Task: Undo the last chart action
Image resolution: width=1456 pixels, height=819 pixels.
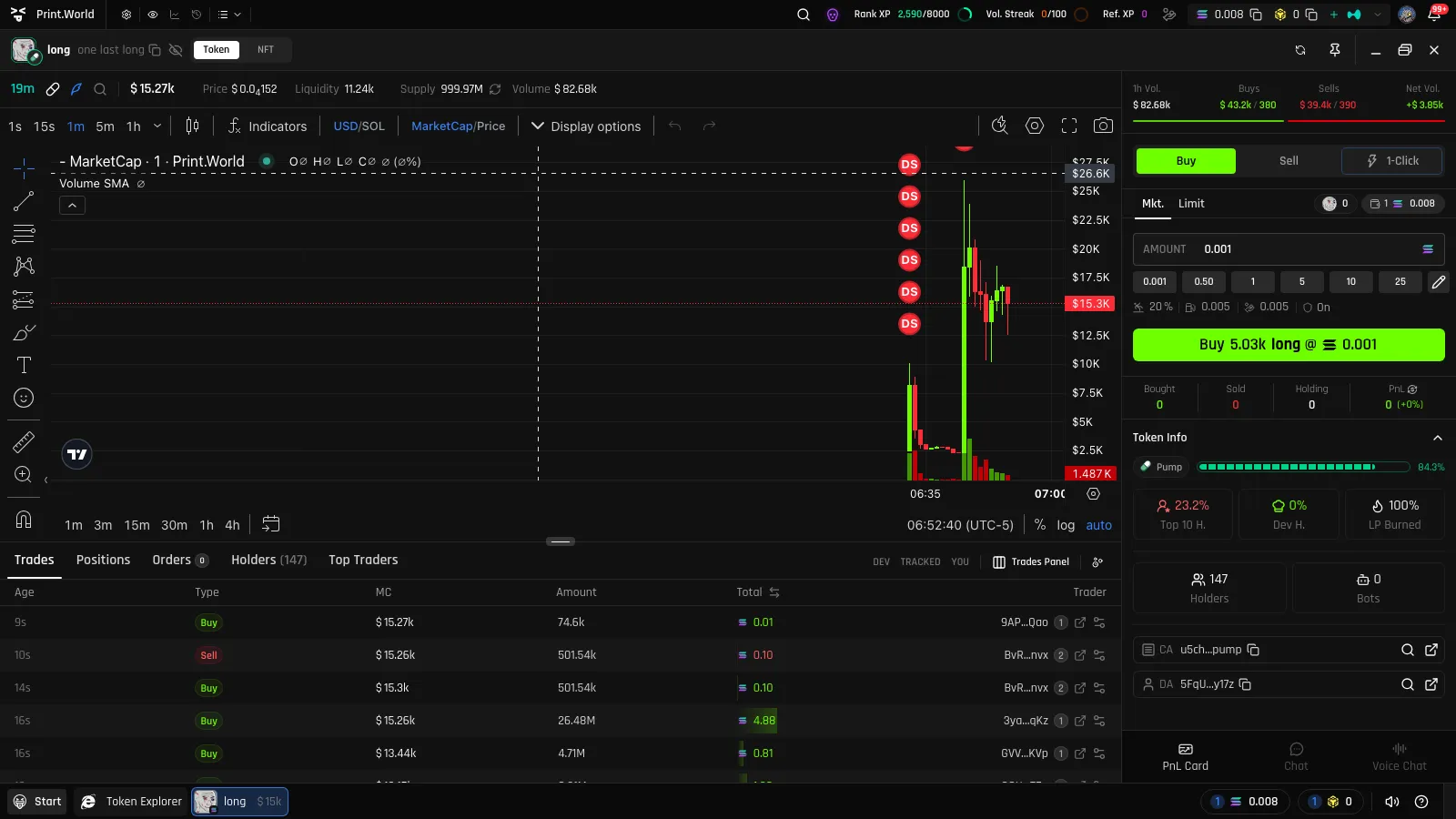Action: pos(674,126)
